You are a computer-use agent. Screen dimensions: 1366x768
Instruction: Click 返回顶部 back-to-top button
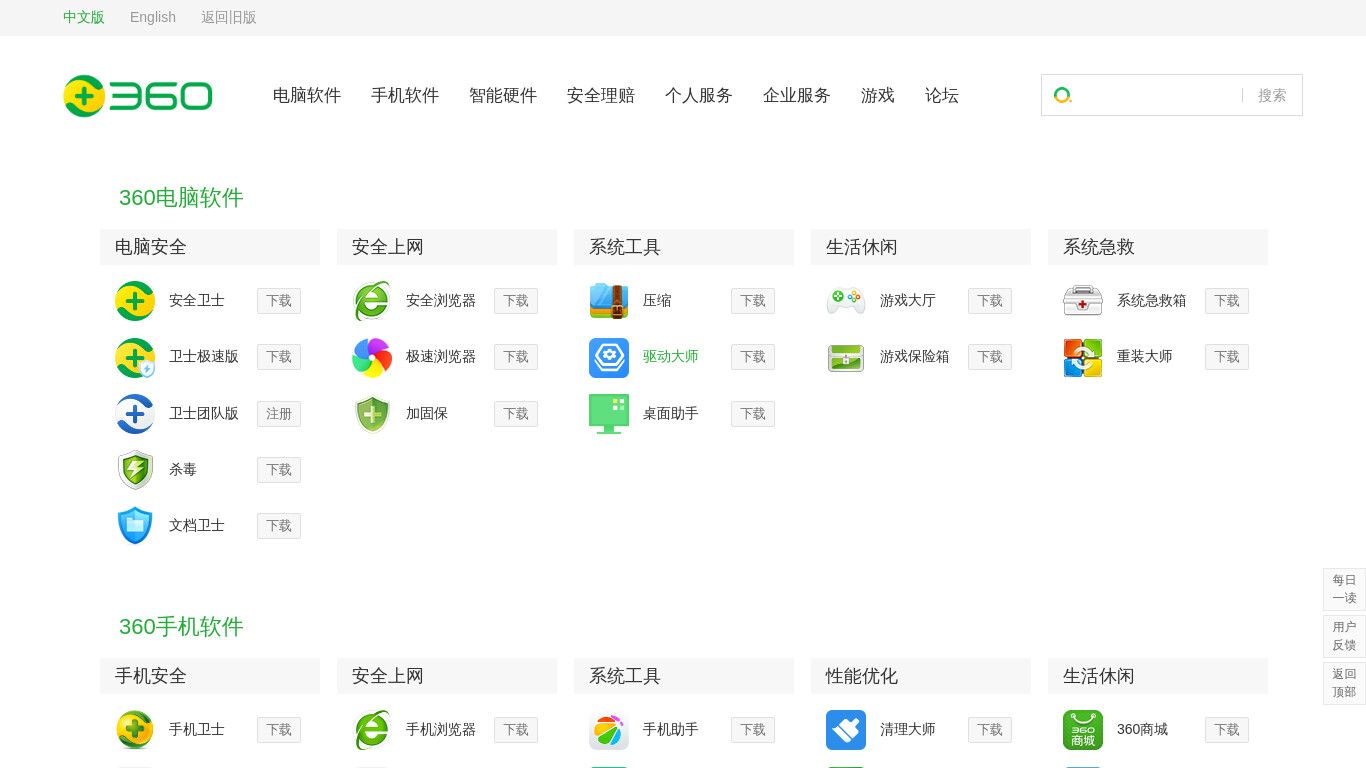coord(1344,683)
